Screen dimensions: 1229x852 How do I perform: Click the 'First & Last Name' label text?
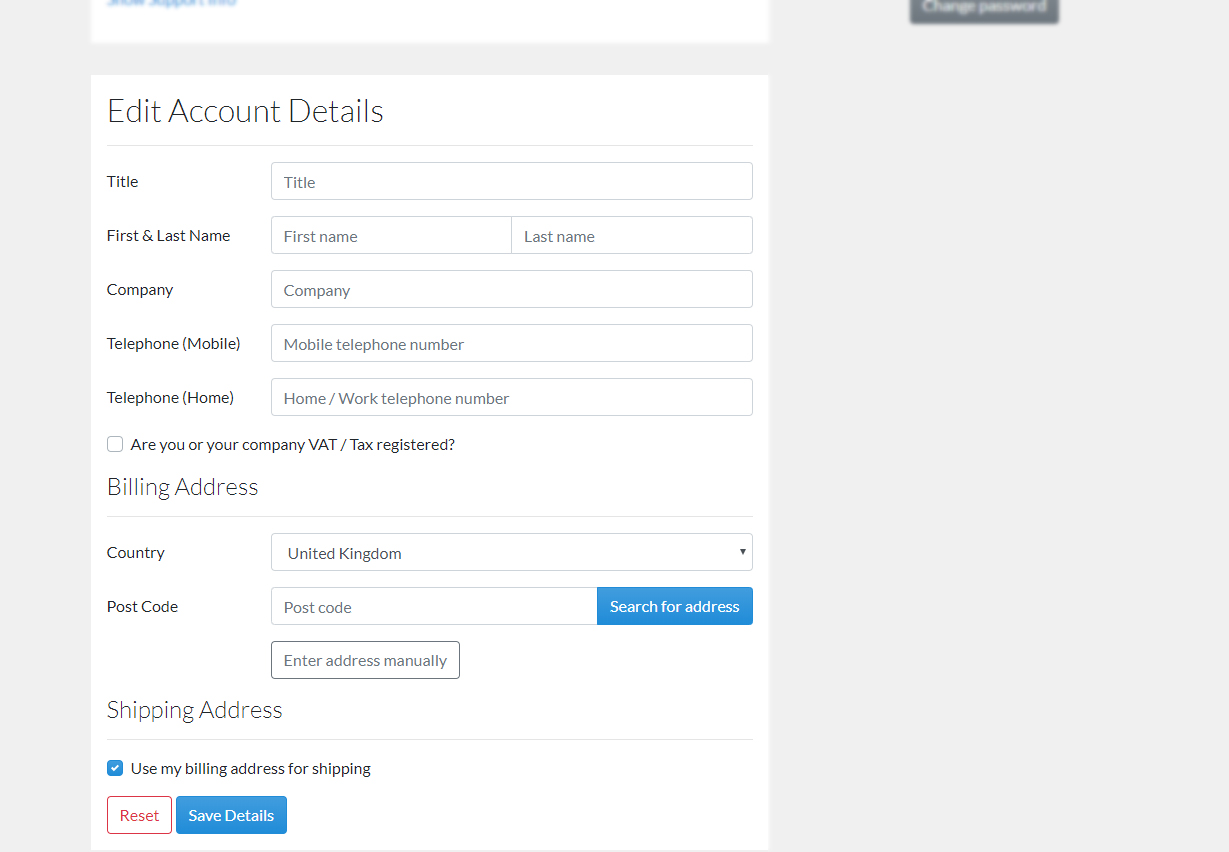(x=168, y=236)
